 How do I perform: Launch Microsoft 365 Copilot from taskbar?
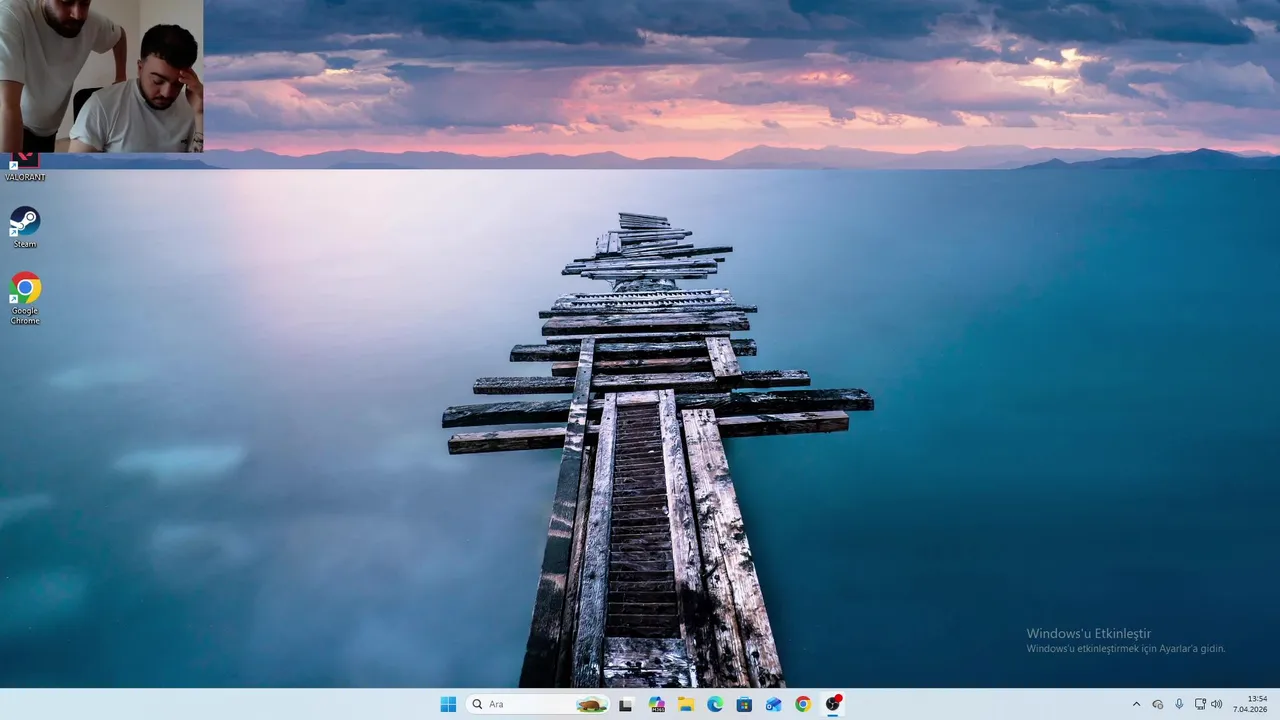(656, 704)
